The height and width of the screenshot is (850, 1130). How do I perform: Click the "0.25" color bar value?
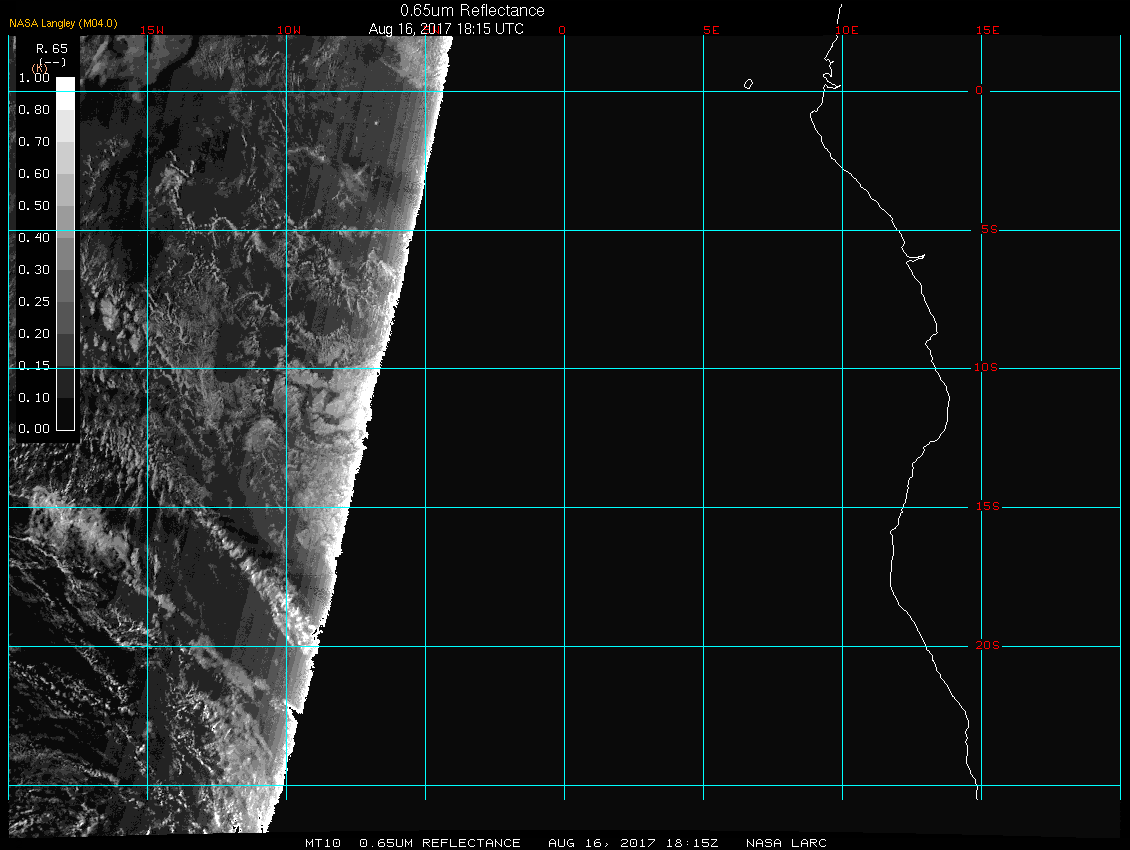34,301
